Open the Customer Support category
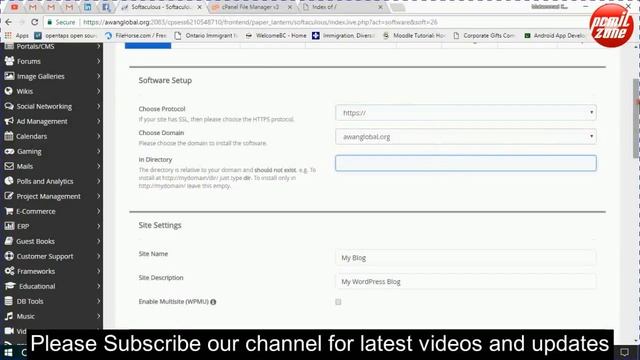Screen dimensions: 640x360 click(51, 256)
